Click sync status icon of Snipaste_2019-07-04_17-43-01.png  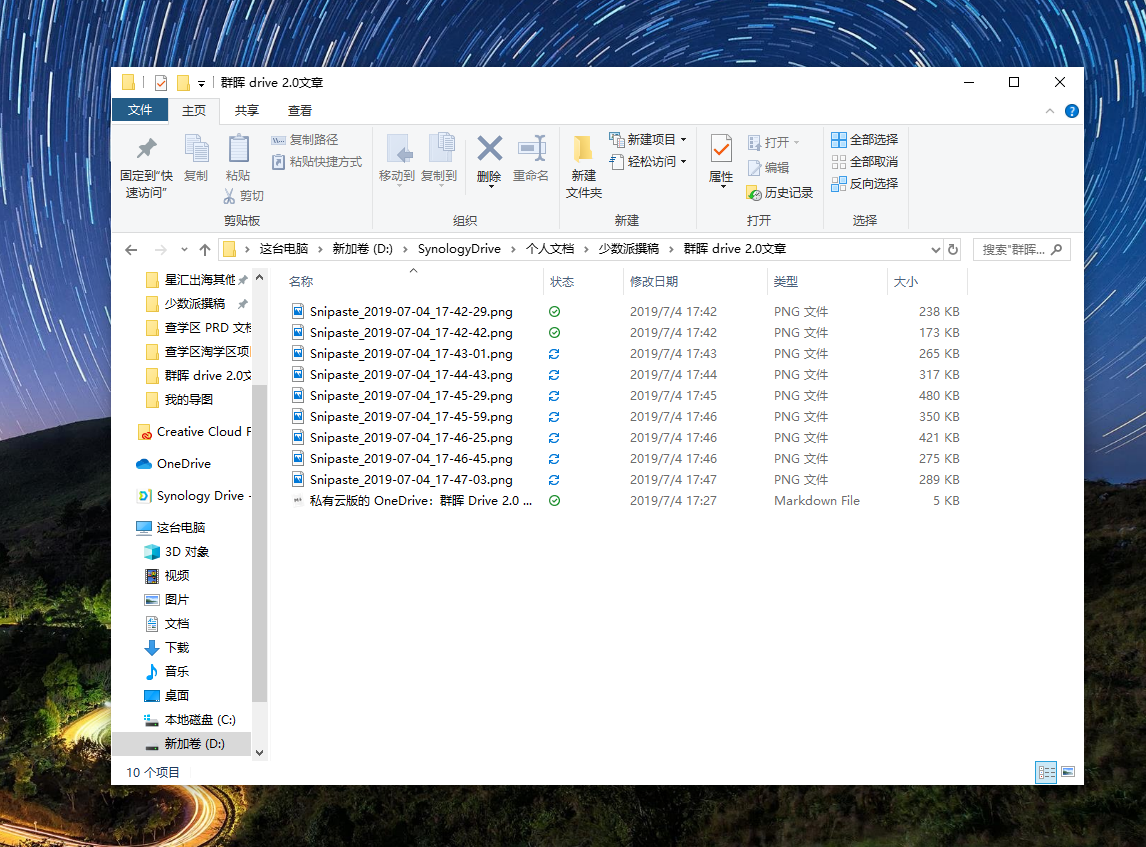click(554, 354)
